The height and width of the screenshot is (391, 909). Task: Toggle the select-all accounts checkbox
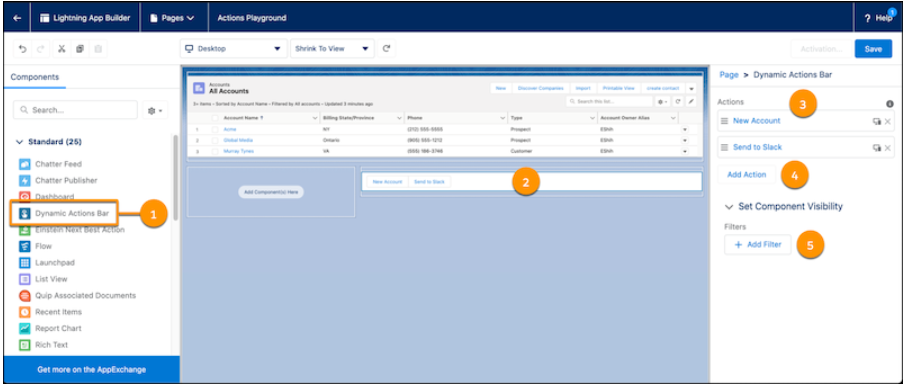coord(215,118)
